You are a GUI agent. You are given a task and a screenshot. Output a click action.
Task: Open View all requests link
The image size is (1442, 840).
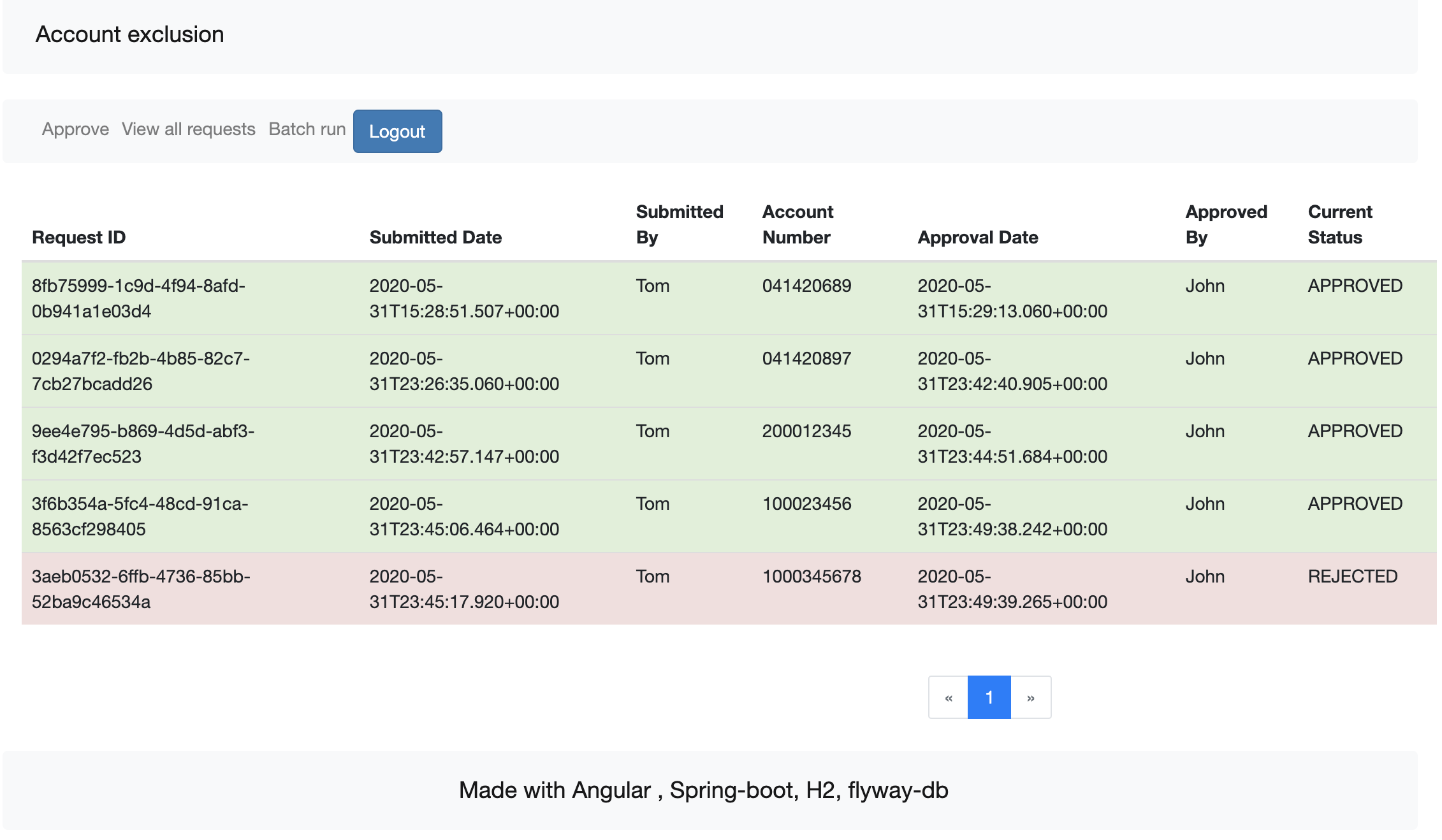coord(188,129)
